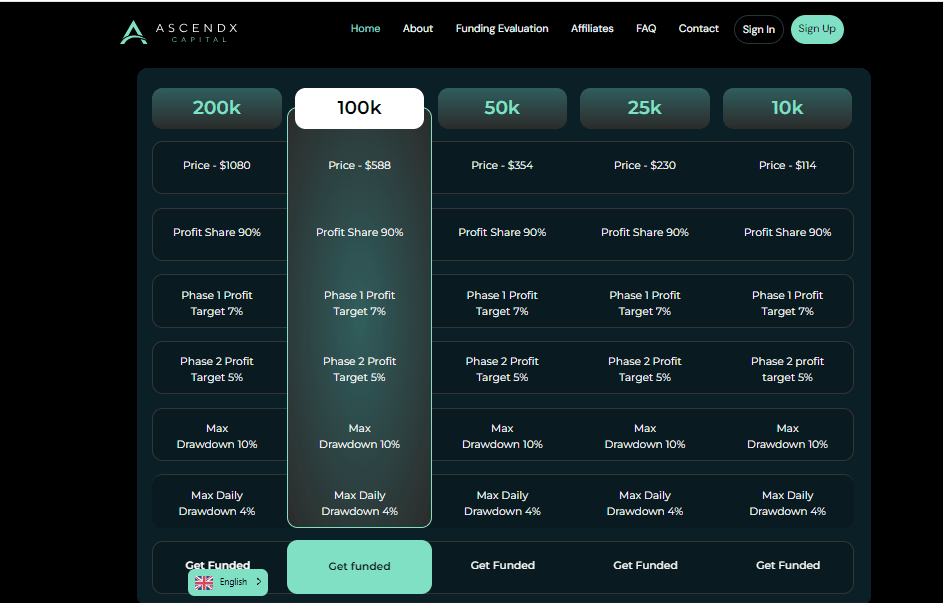Click the 'Price - $114' text
This screenshot has height=603, width=943.
point(787,165)
